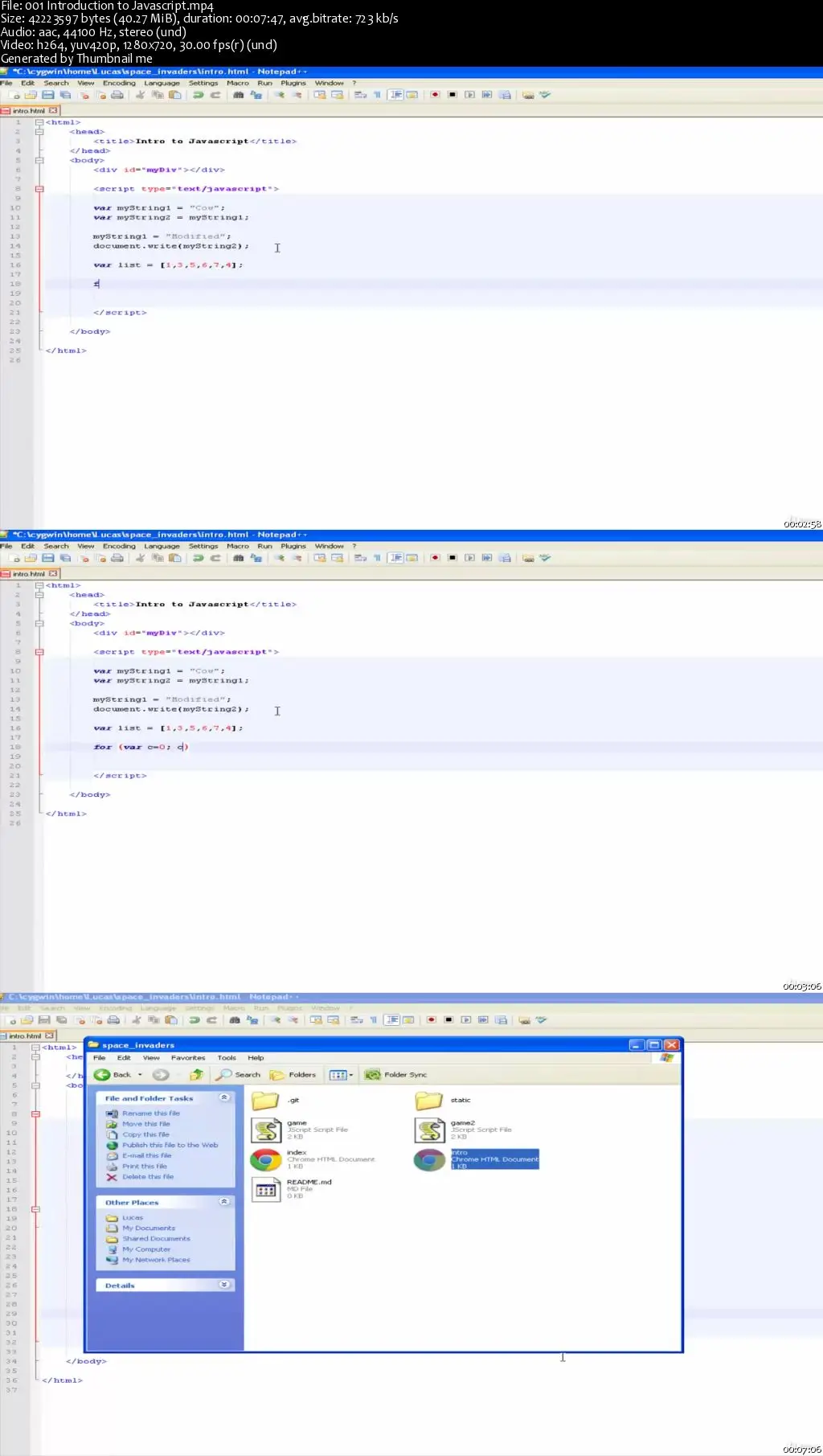Collapse <head> fold marker in second frame (00:03:06)
The image size is (823, 1456).
[39, 595]
